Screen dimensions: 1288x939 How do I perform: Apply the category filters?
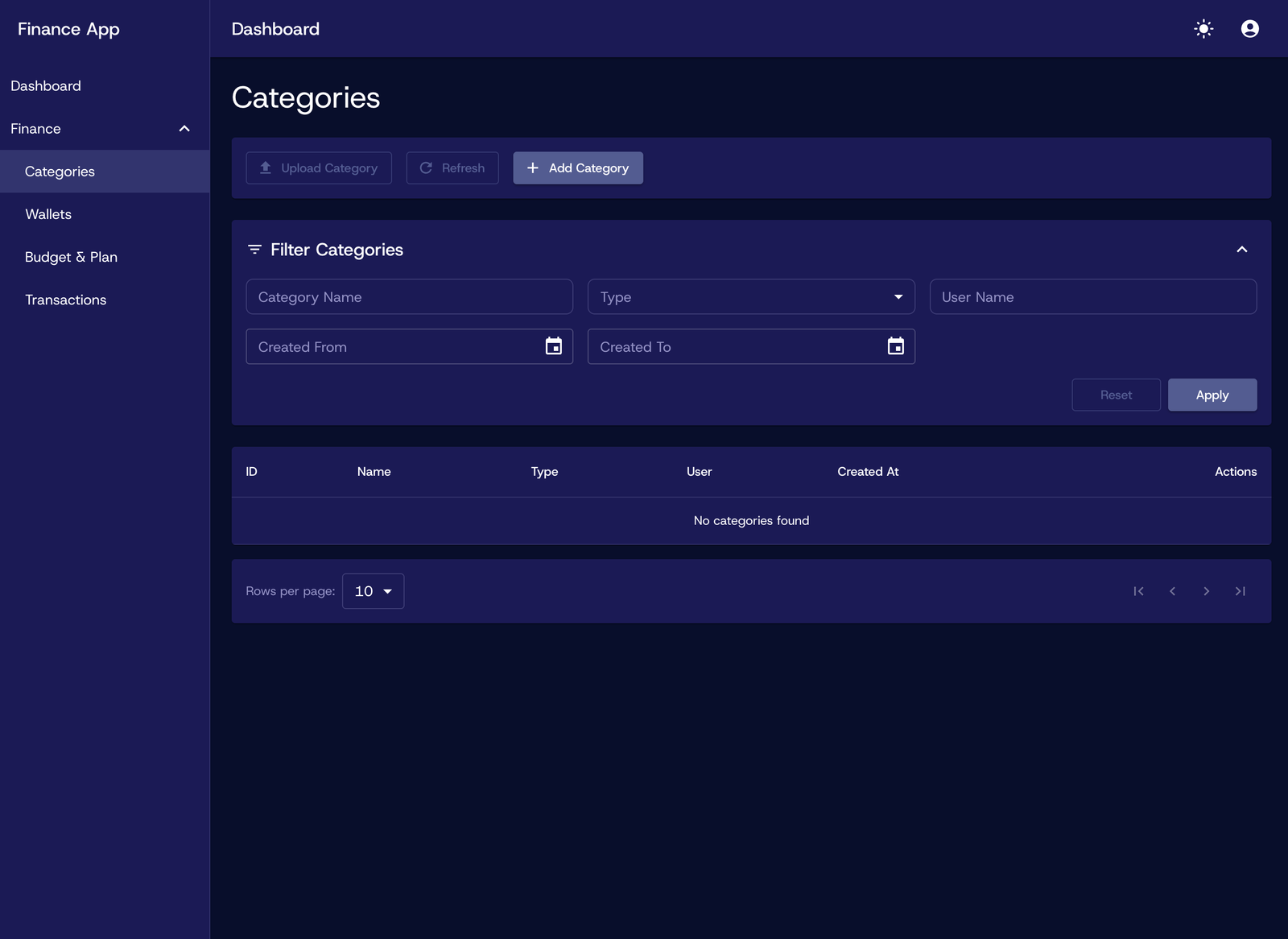point(1212,395)
